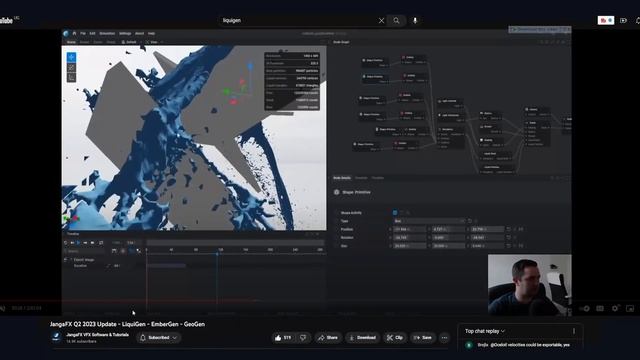Reset the Type field with revert icon
This screenshot has height=360, width=640.
470,221
